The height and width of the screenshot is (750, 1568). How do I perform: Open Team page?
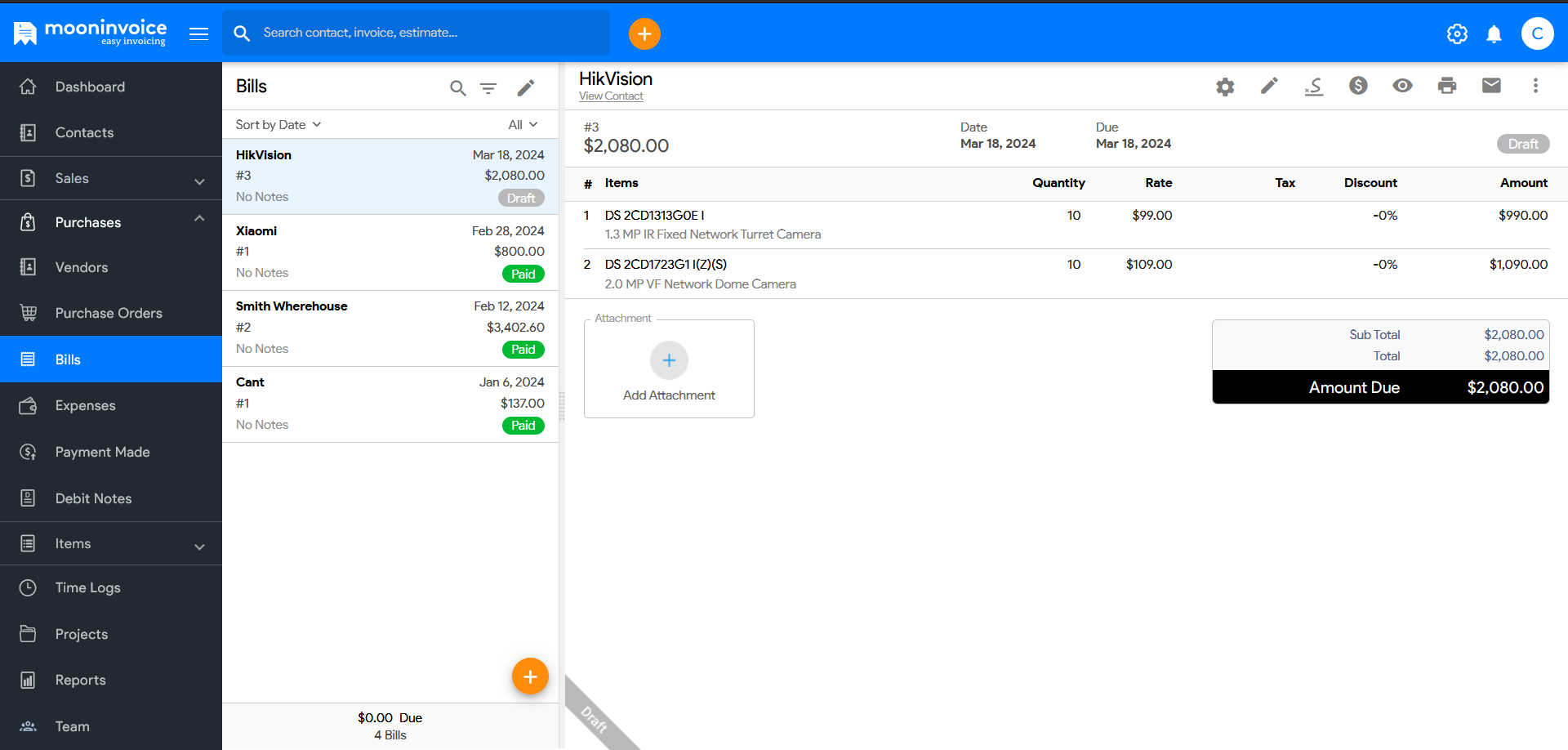click(x=111, y=726)
